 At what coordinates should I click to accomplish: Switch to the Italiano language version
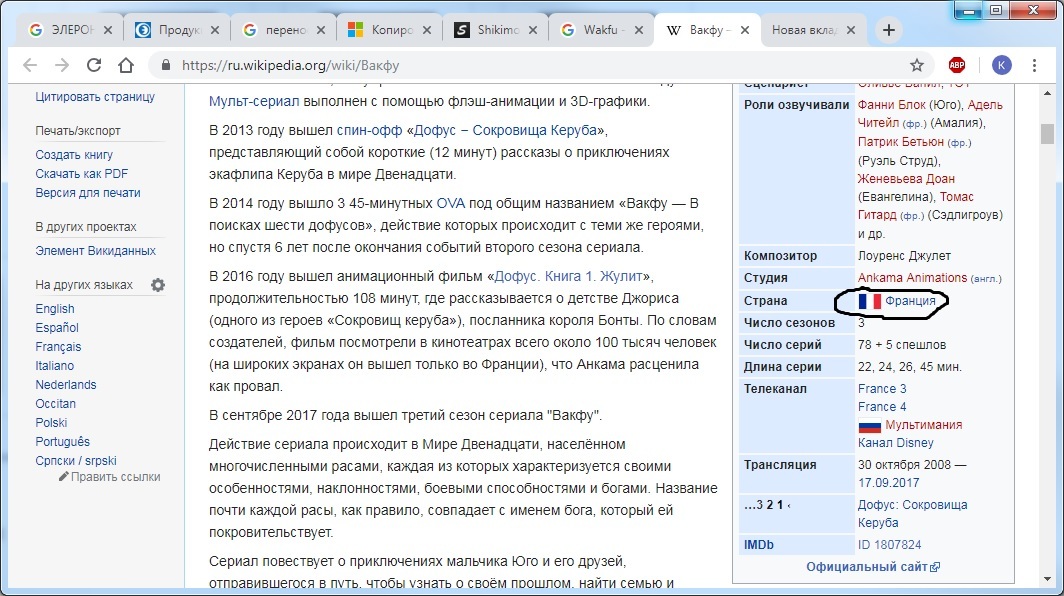(54, 366)
